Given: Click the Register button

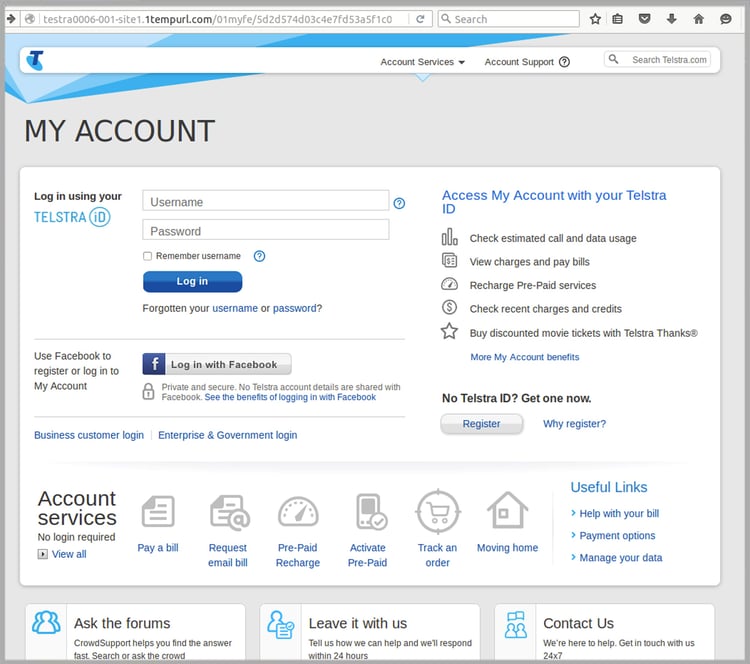Looking at the screenshot, I should 481,424.
